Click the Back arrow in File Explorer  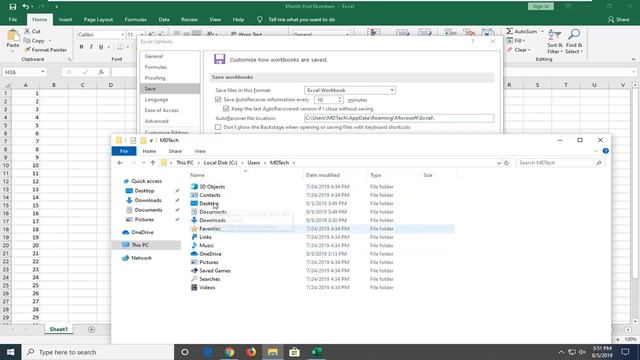120,163
